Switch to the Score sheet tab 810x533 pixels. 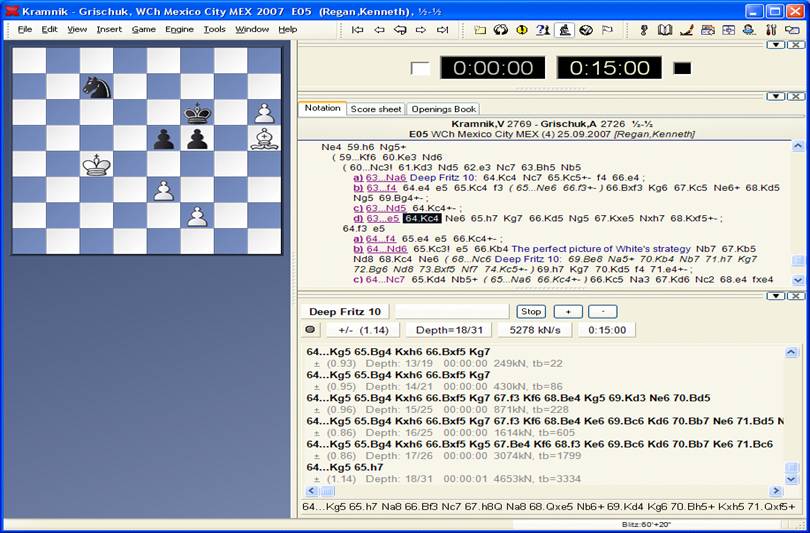tap(375, 108)
